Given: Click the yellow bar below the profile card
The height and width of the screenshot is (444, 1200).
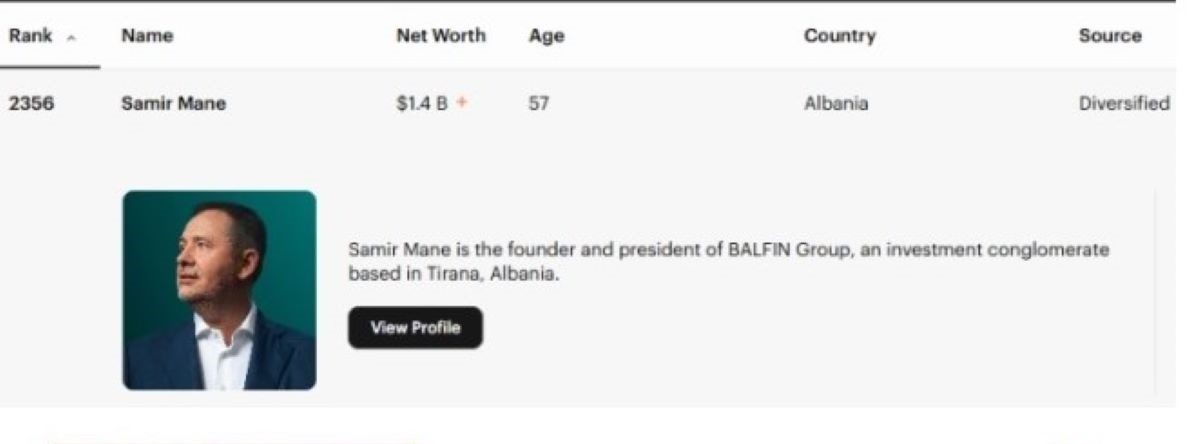Looking at the screenshot, I should point(230,440).
